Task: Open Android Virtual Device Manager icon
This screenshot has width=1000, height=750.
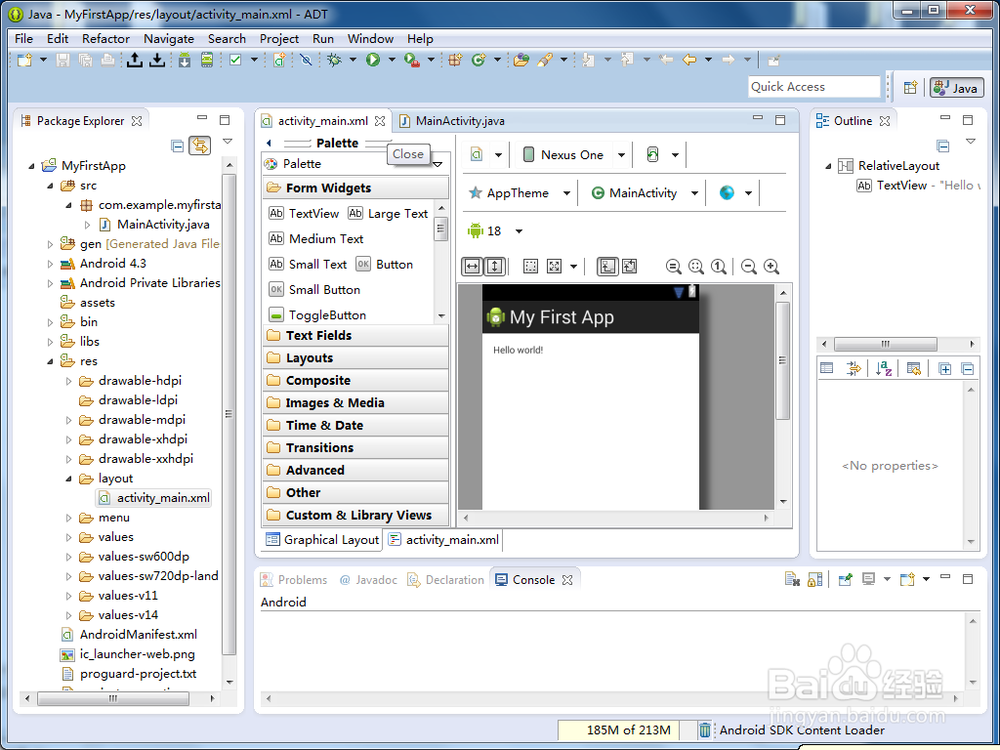Action: 207,60
